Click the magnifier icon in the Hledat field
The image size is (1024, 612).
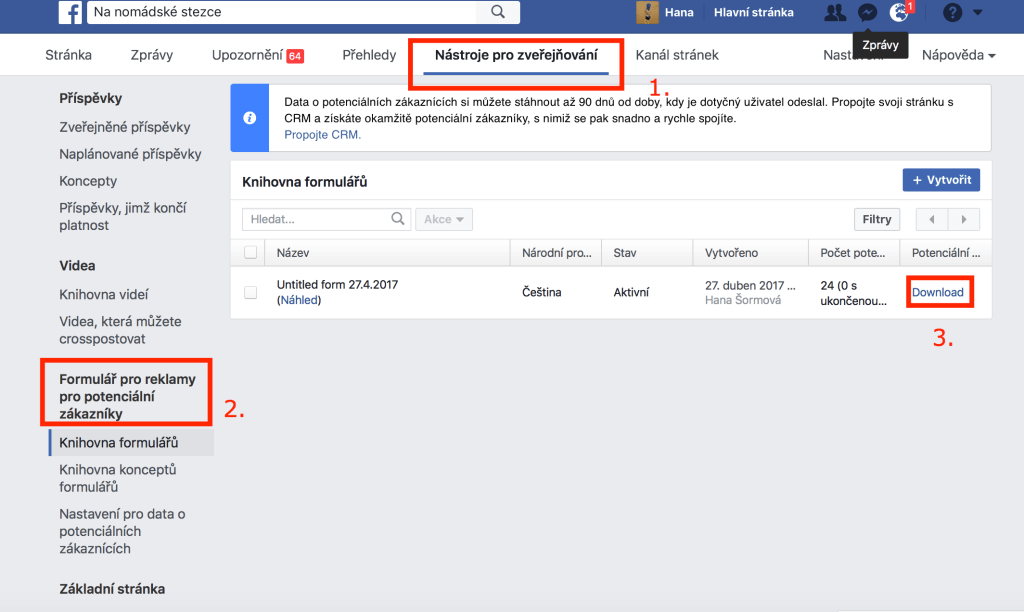tap(398, 218)
